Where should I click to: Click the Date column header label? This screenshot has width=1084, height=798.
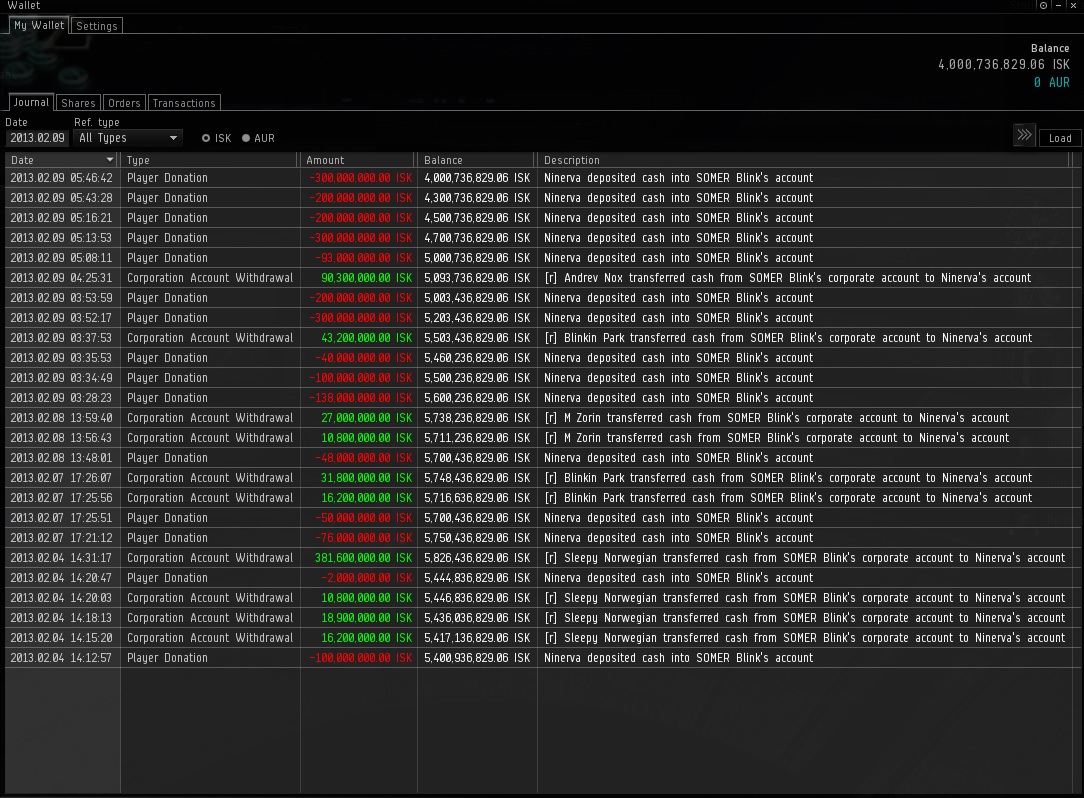click(22, 160)
